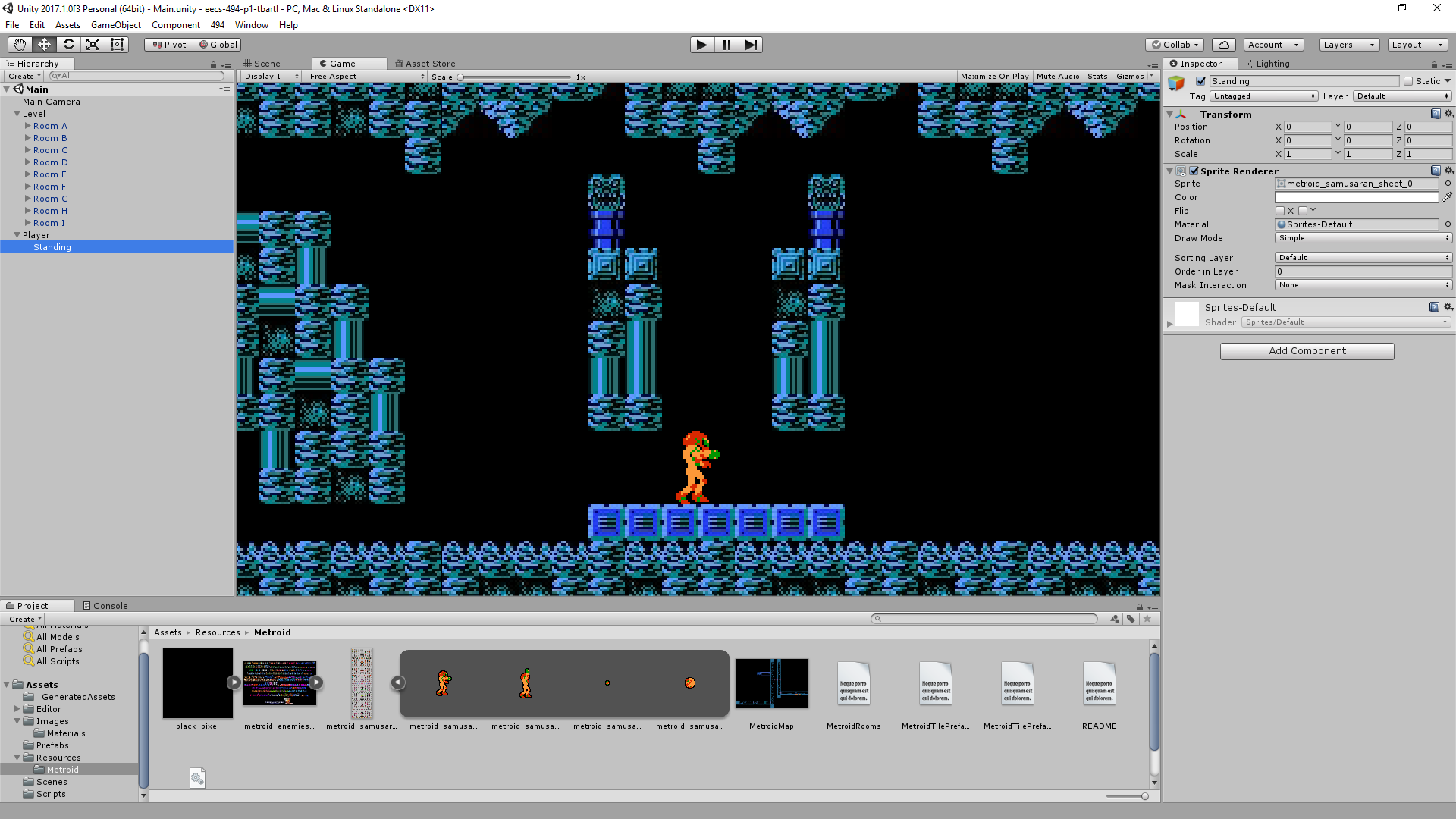Toggle Pivot handle position
Screen dimensions: 1456x819
[169, 45]
